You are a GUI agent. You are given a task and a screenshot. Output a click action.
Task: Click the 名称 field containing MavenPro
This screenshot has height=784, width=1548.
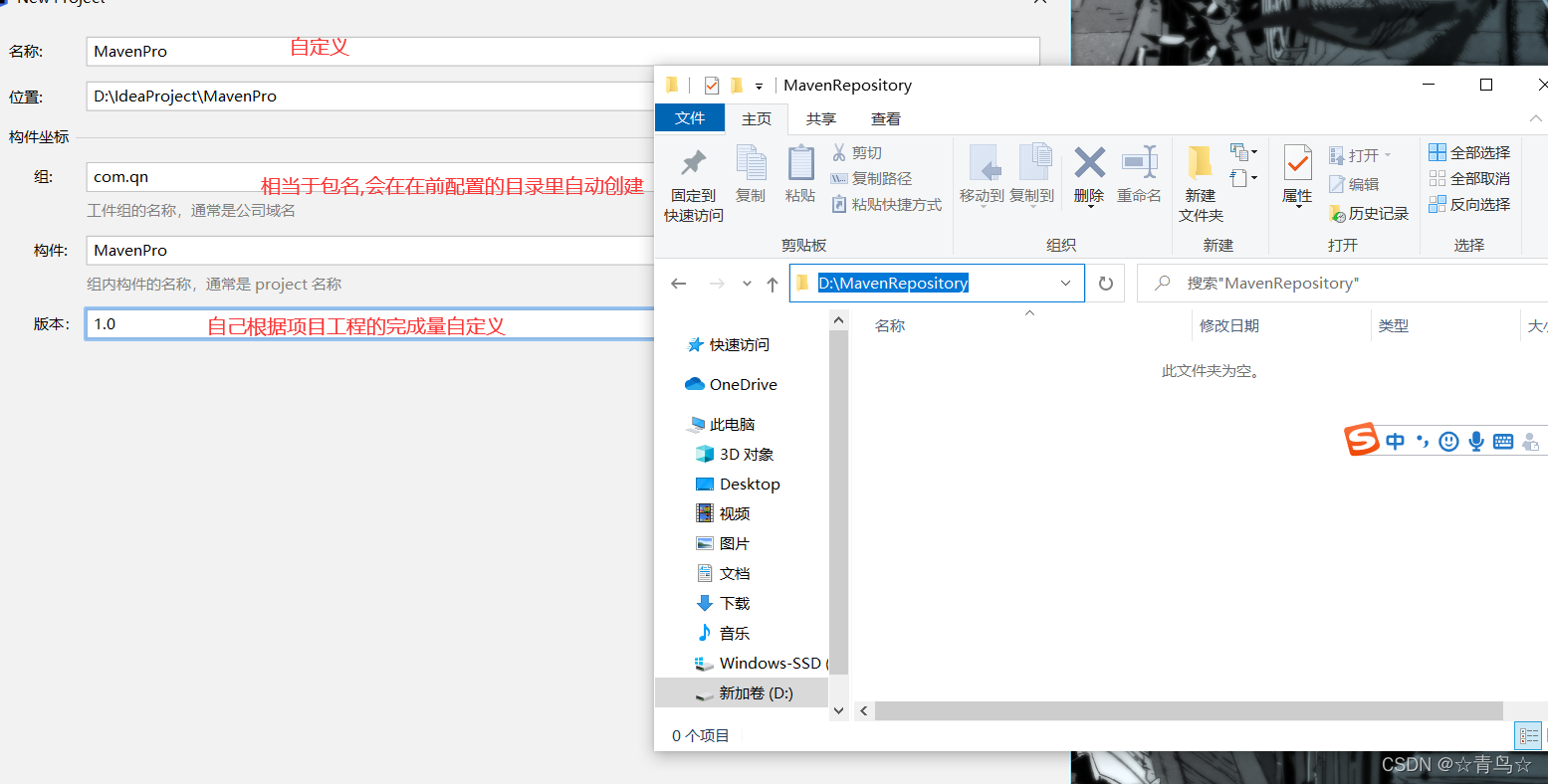(562, 52)
